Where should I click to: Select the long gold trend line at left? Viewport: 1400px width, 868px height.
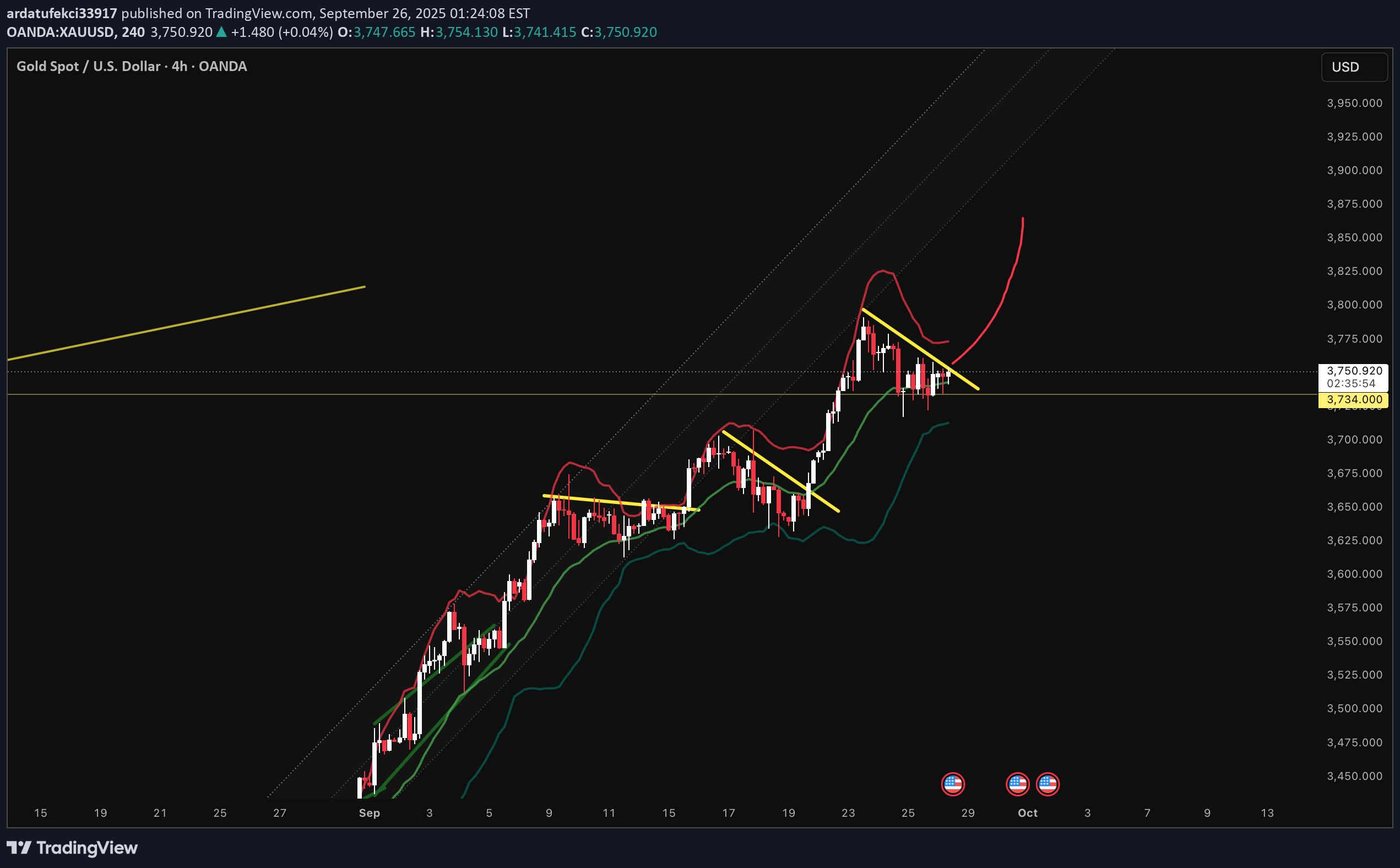click(x=184, y=324)
